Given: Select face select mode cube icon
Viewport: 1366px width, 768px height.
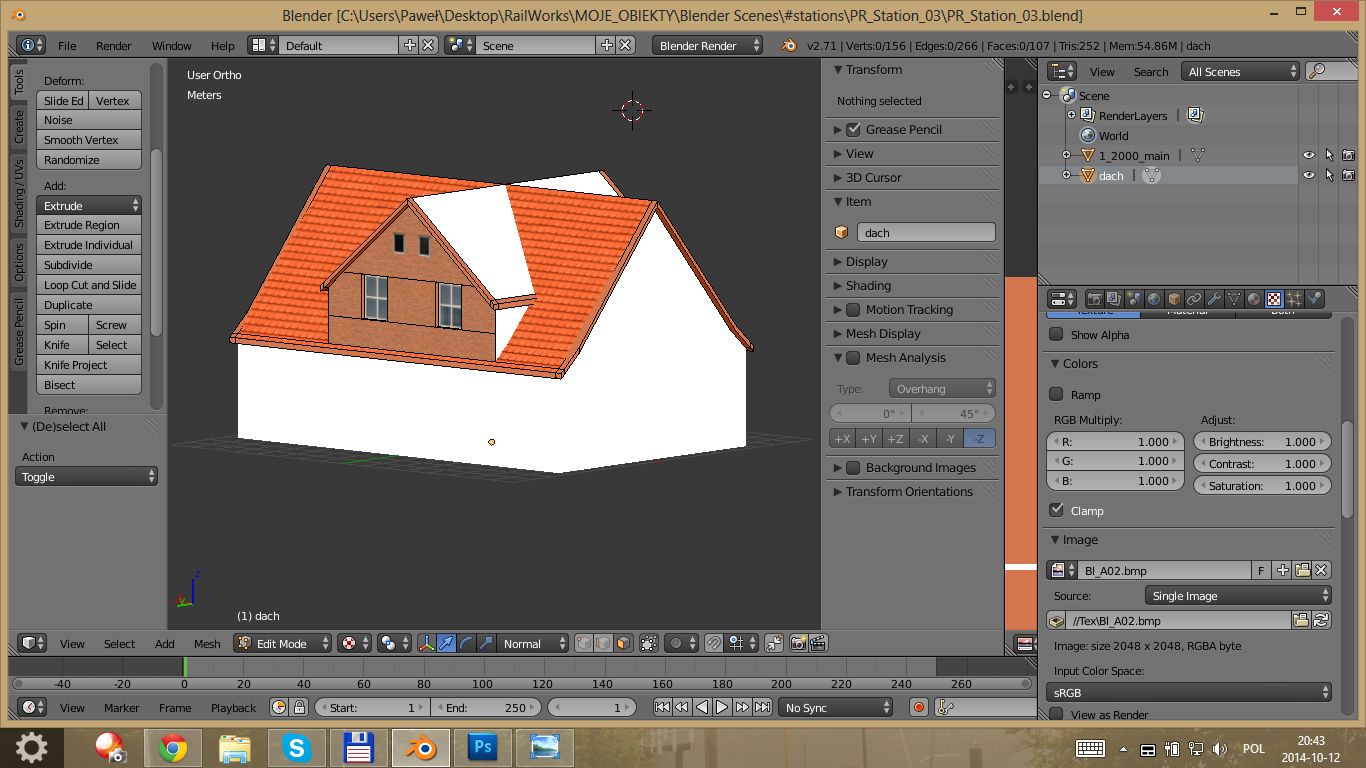Looking at the screenshot, I should [x=623, y=644].
